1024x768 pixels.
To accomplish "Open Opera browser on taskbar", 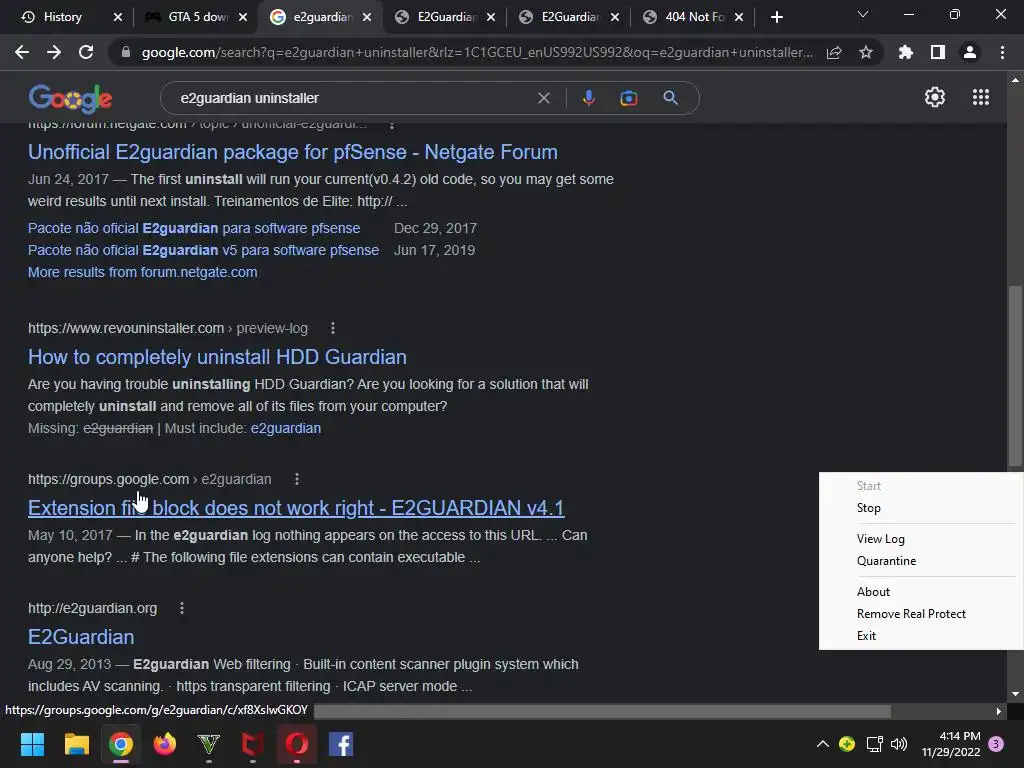I will (x=297, y=744).
